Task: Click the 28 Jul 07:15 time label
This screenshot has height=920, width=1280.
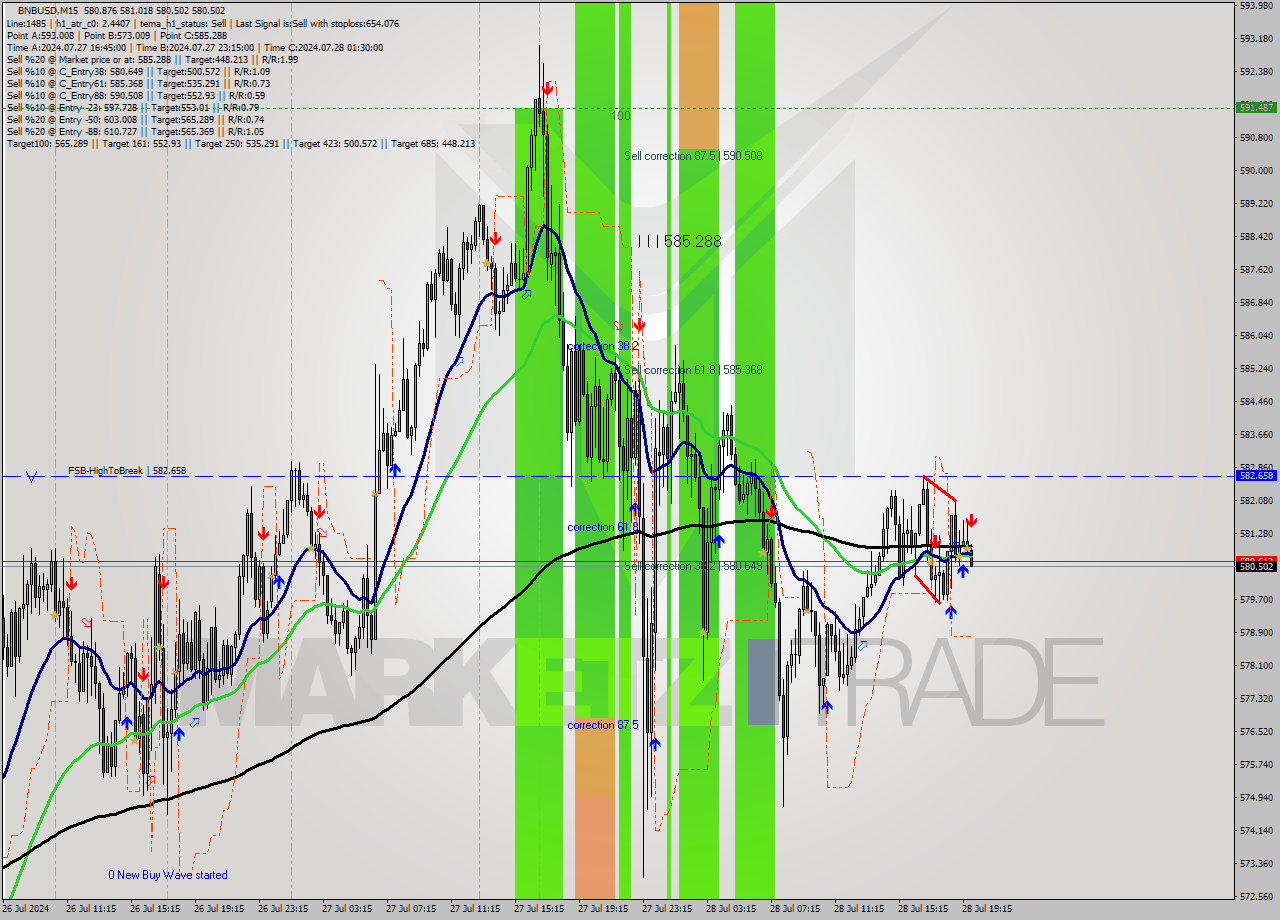Action: pos(795,909)
